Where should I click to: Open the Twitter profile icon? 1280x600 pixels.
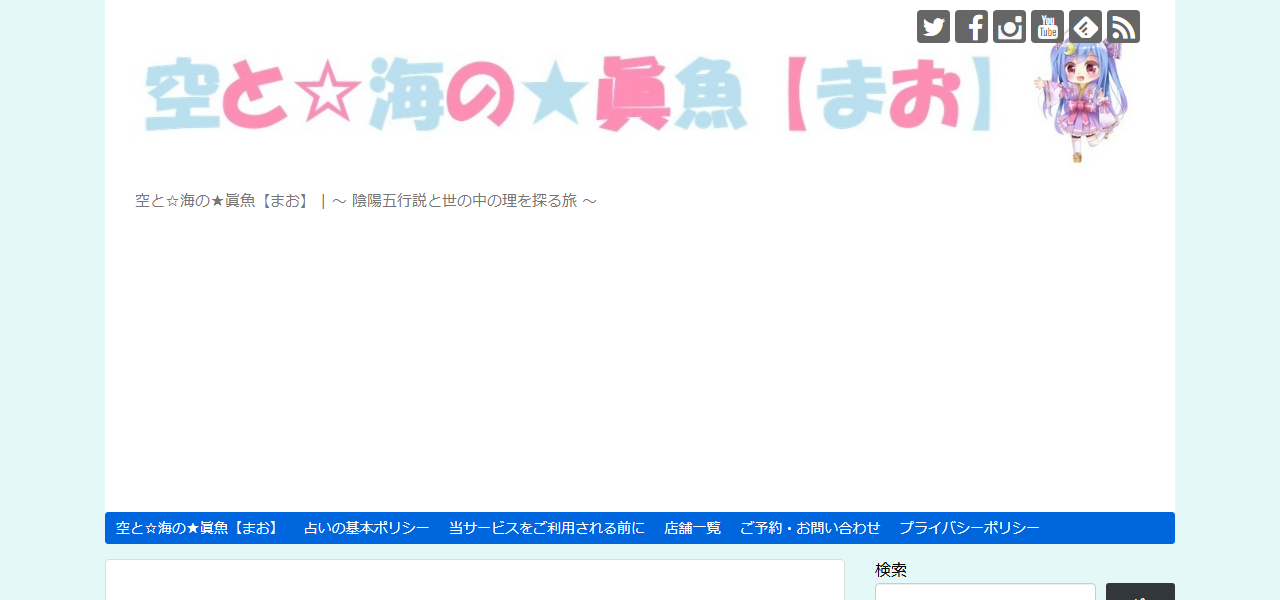933,27
